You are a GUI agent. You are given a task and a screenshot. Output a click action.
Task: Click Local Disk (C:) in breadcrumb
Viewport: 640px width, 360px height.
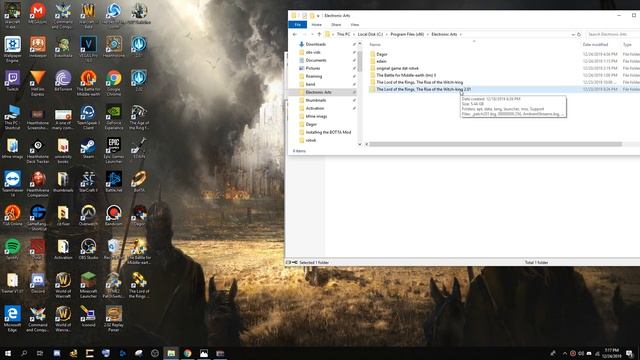[x=370, y=34]
